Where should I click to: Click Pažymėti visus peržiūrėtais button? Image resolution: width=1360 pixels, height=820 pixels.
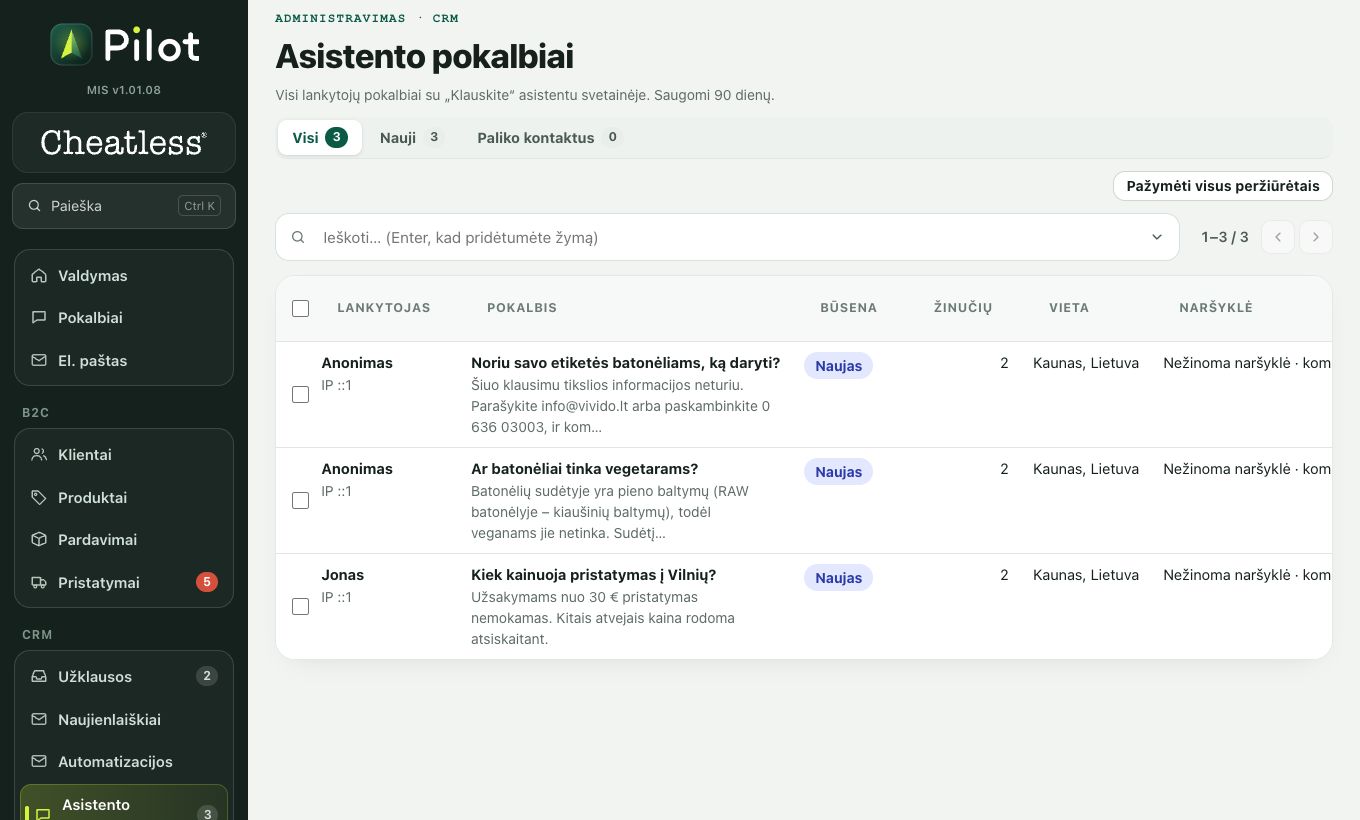point(1223,186)
